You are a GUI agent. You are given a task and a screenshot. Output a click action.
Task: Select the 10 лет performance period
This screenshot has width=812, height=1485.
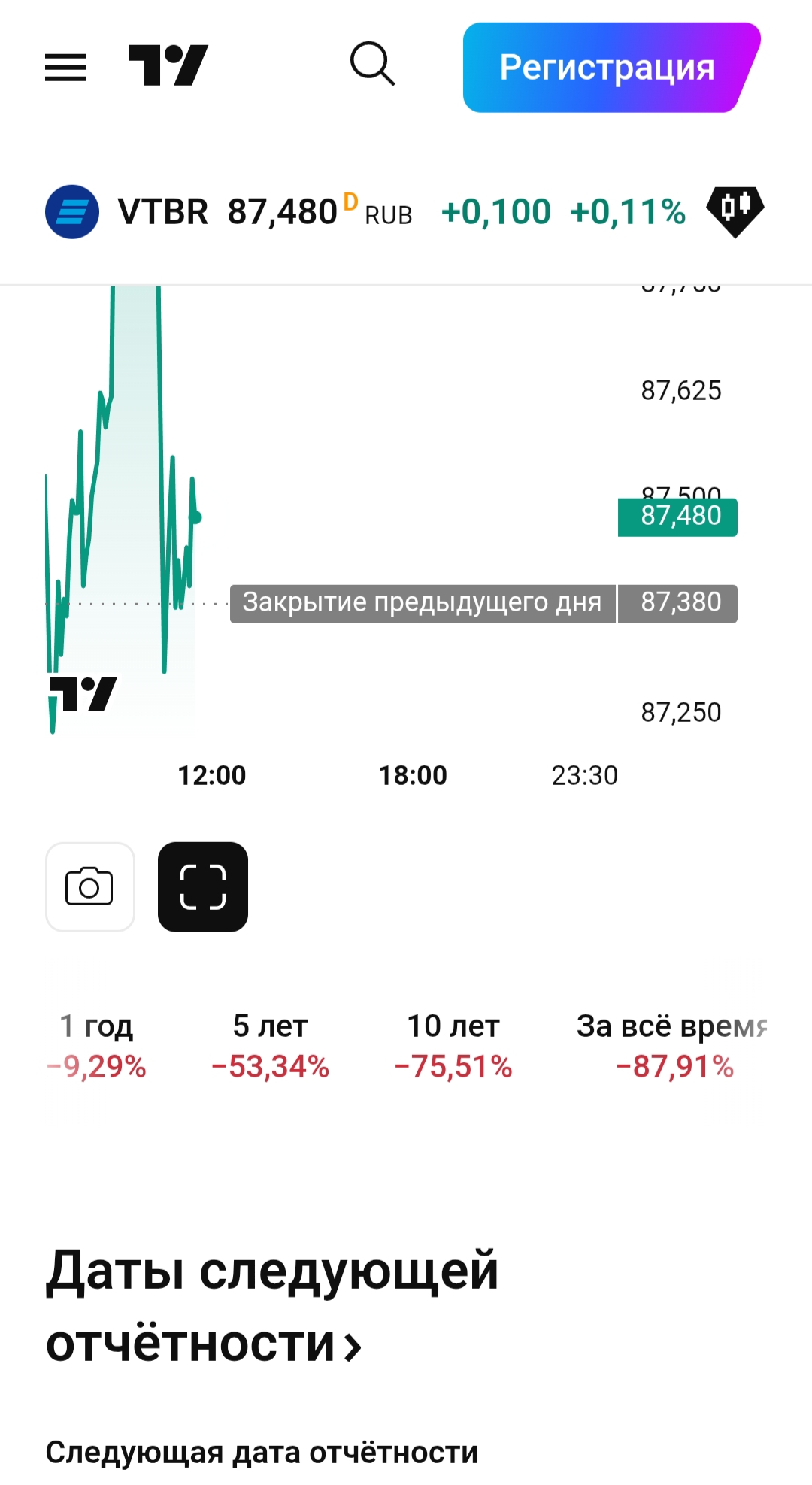(x=453, y=1046)
